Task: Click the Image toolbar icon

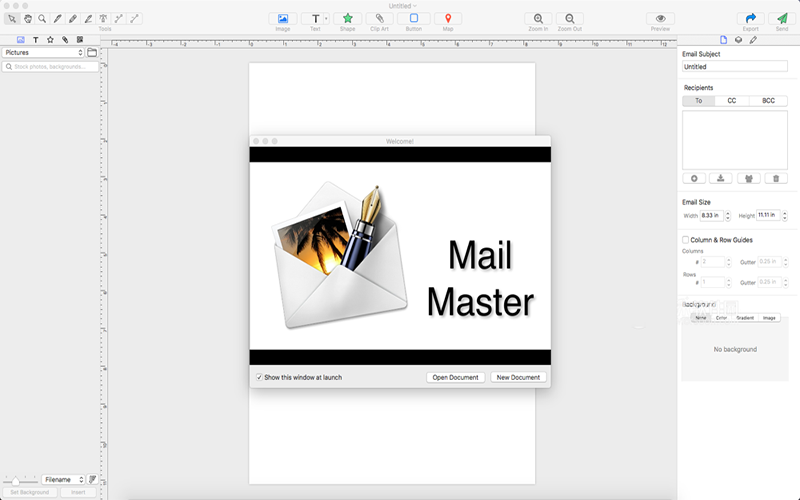Action: pos(283,19)
